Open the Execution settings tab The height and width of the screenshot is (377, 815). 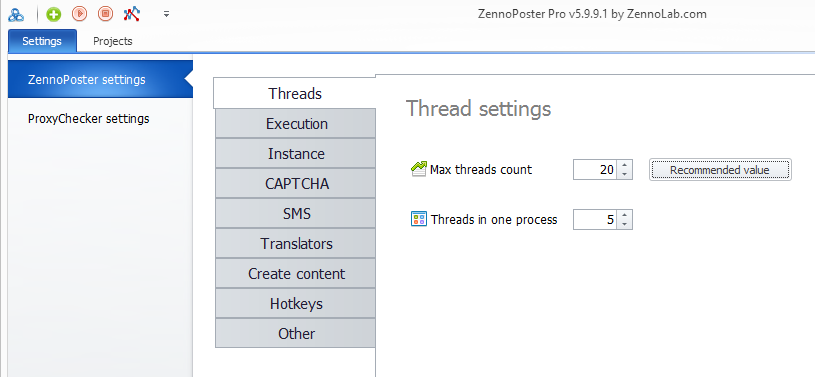295,124
